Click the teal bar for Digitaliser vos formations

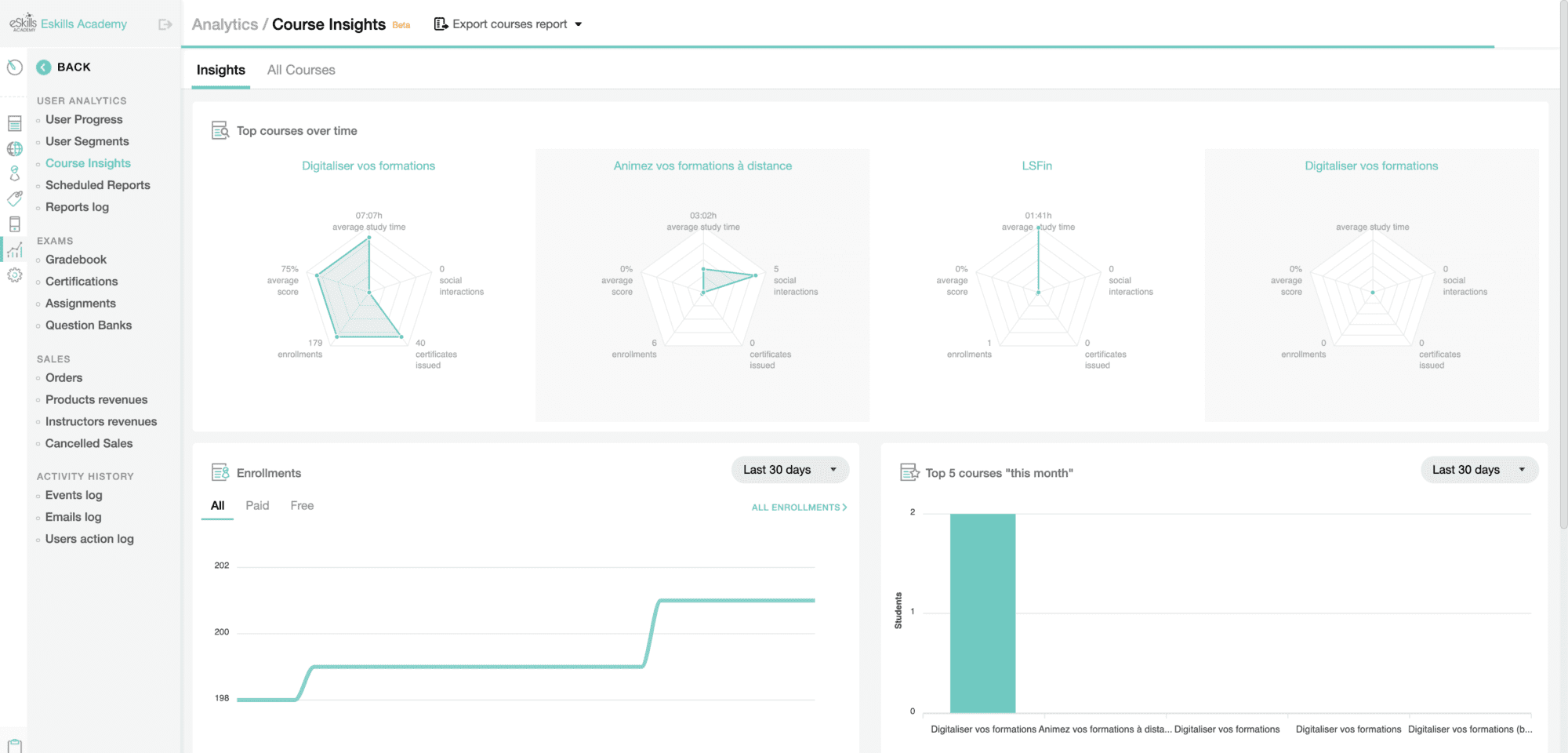point(982,612)
